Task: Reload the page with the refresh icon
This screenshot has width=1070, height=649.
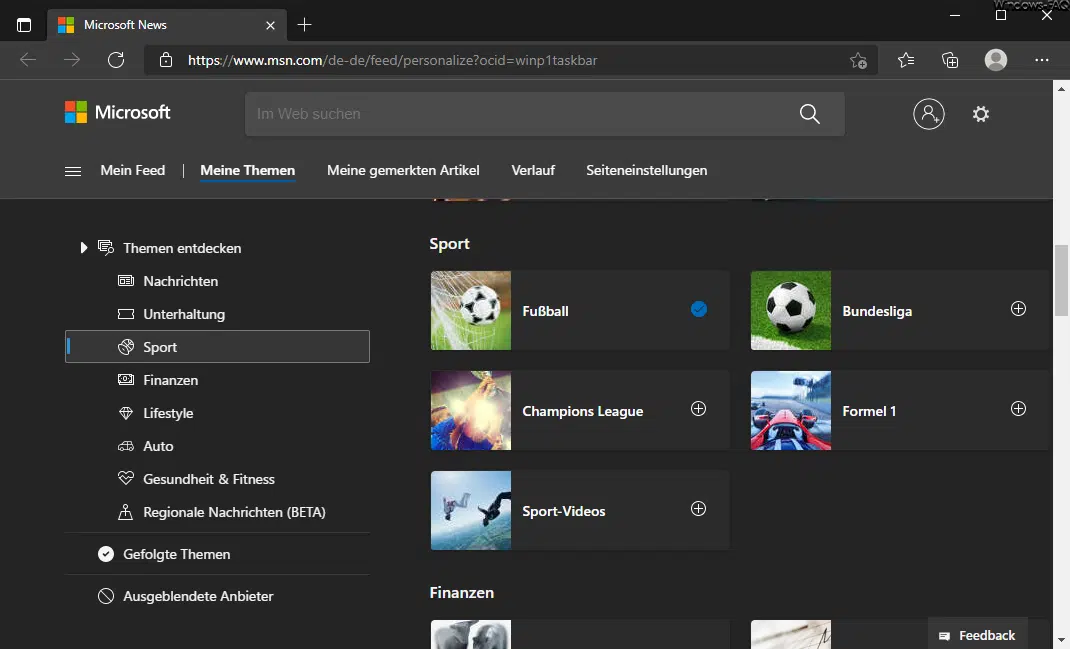Action: (116, 60)
